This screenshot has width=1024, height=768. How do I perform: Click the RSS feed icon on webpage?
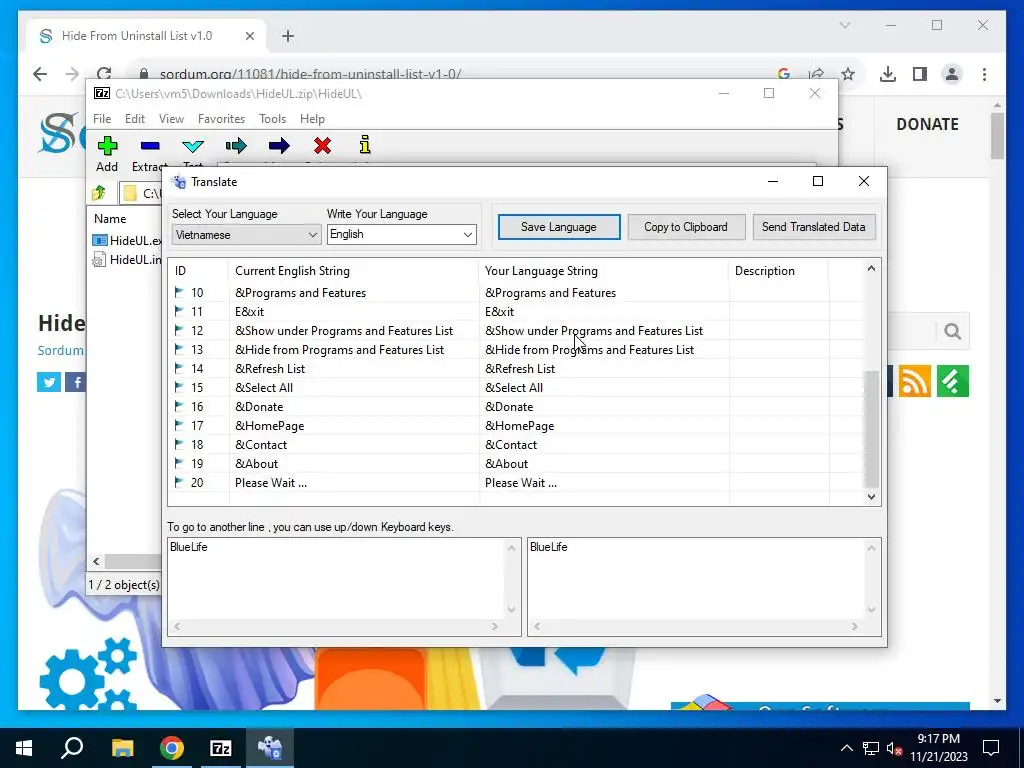(914, 381)
